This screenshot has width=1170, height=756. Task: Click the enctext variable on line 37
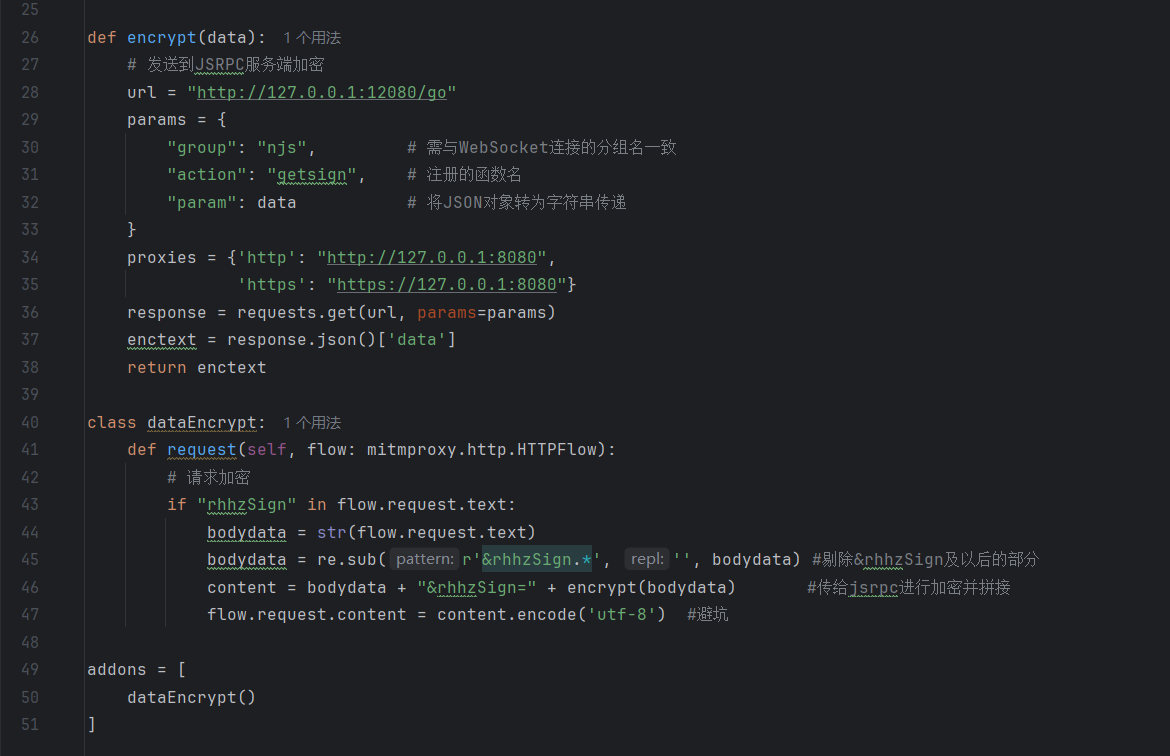(x=162, y=340)
